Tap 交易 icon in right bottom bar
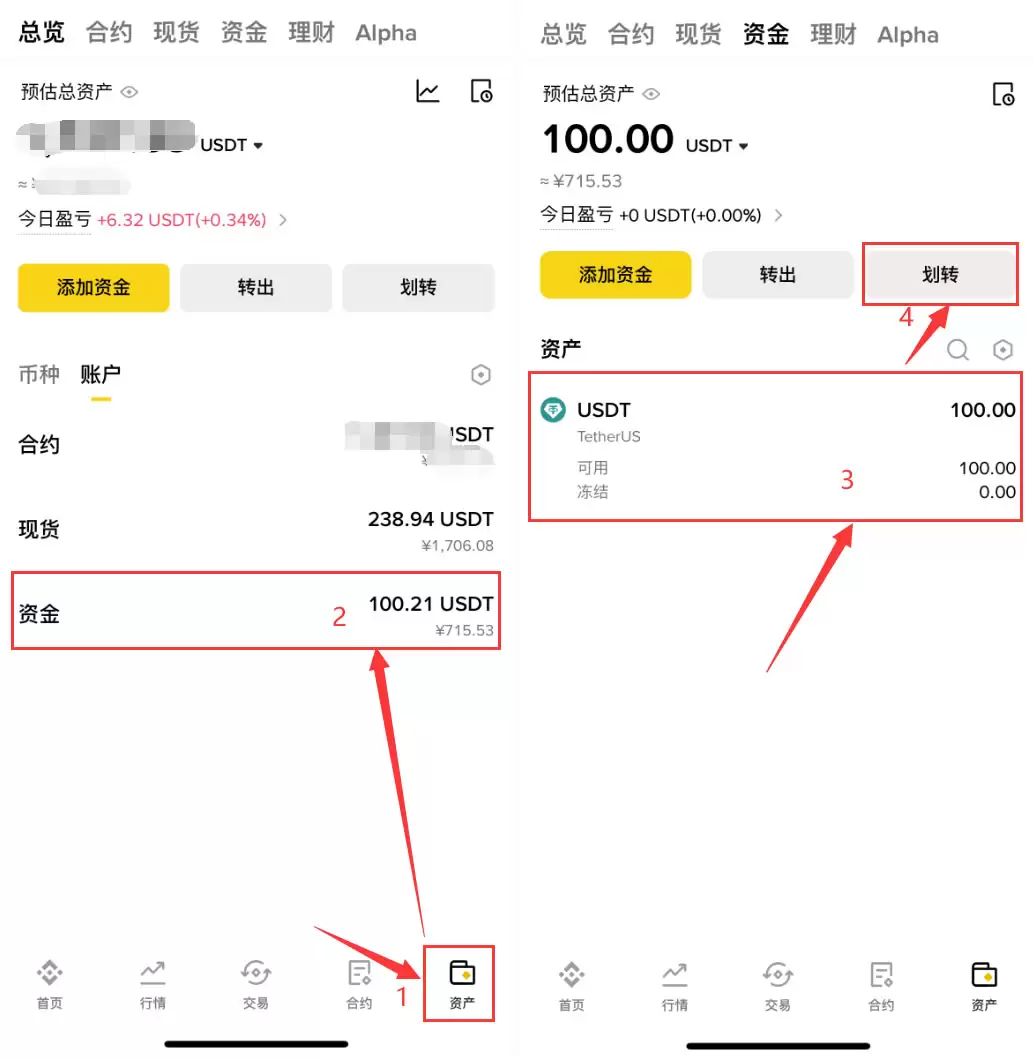This screenshot has width=1035, height=1060. click(777, 986)
